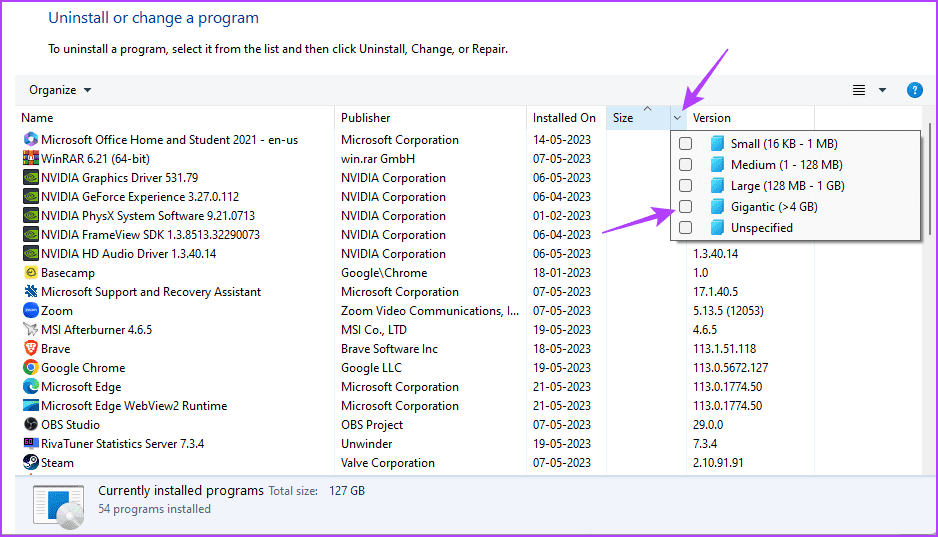This screenshot has height=537, width=938.
Task: Click the 54 programs installed text
Action: point(154,509)
